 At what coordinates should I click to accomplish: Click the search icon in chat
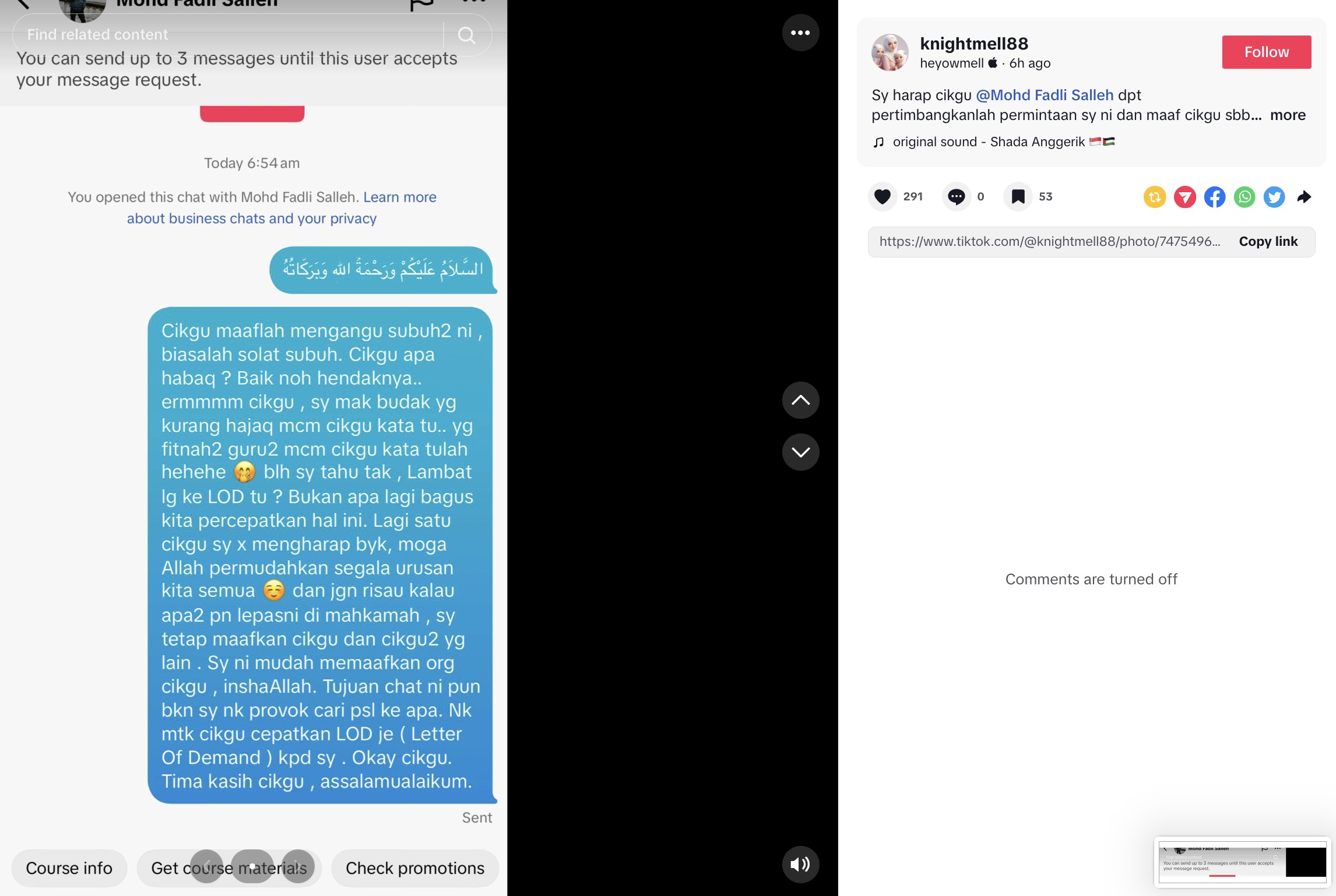pyautogui.click(x=465, y=34)
